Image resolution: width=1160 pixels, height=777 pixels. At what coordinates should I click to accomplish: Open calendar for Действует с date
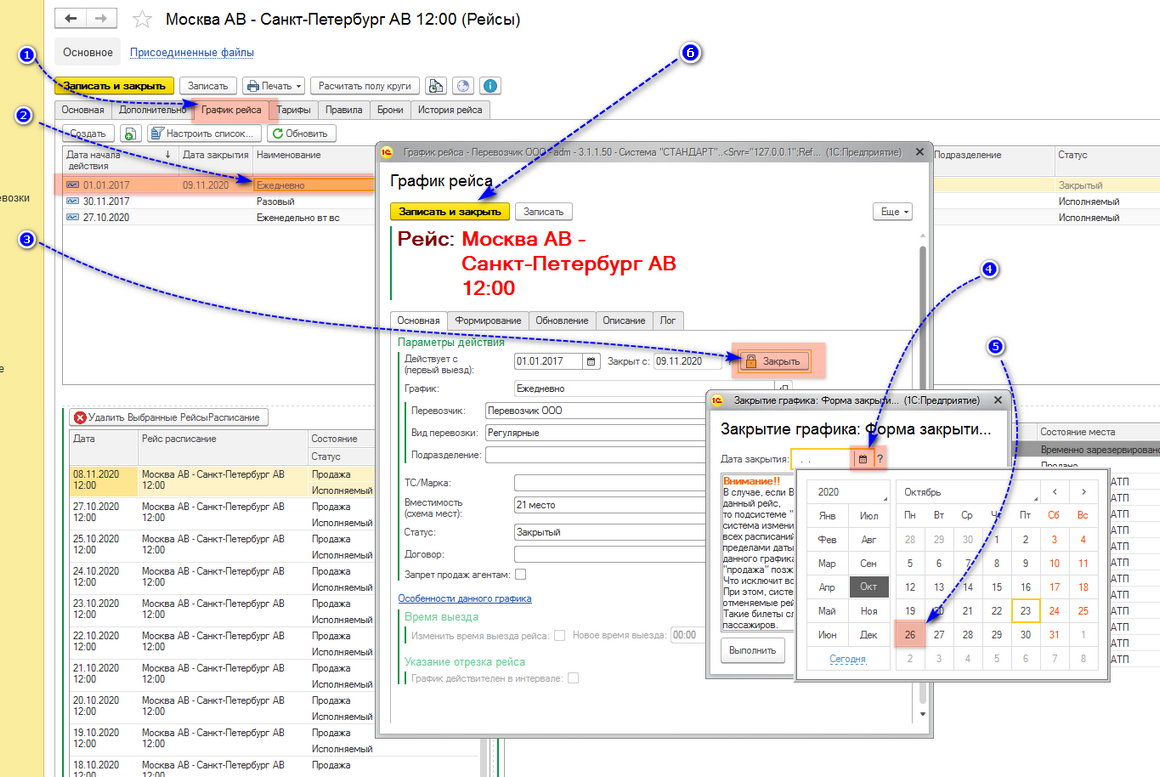[590, 362]
